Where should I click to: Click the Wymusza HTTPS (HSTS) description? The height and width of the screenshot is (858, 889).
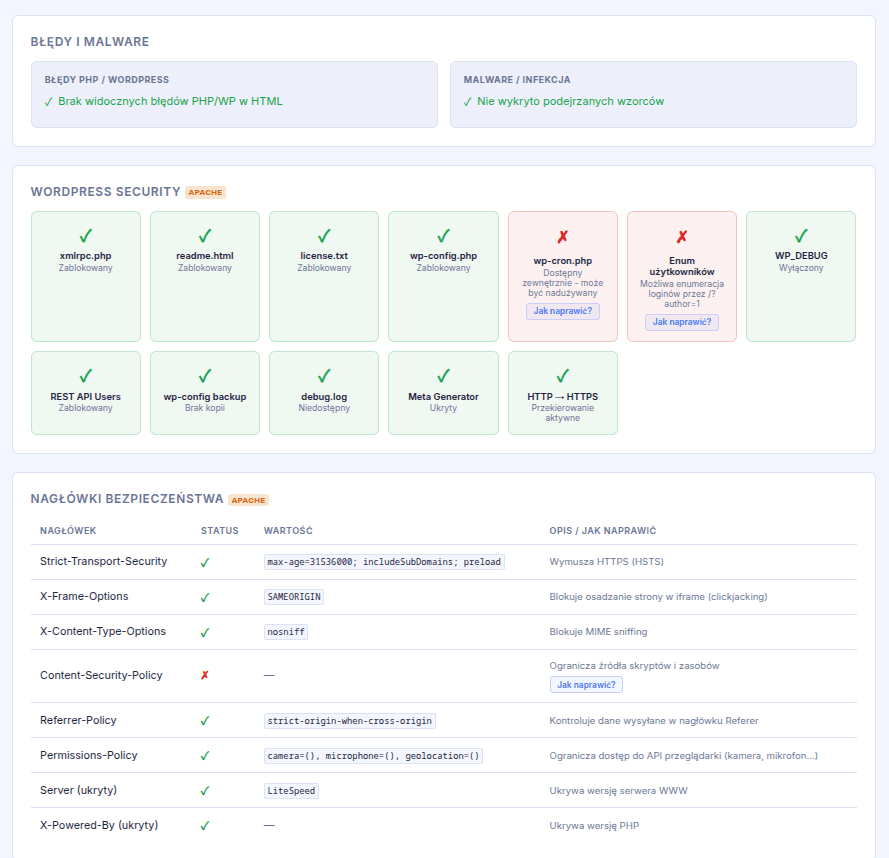(606, 562)
